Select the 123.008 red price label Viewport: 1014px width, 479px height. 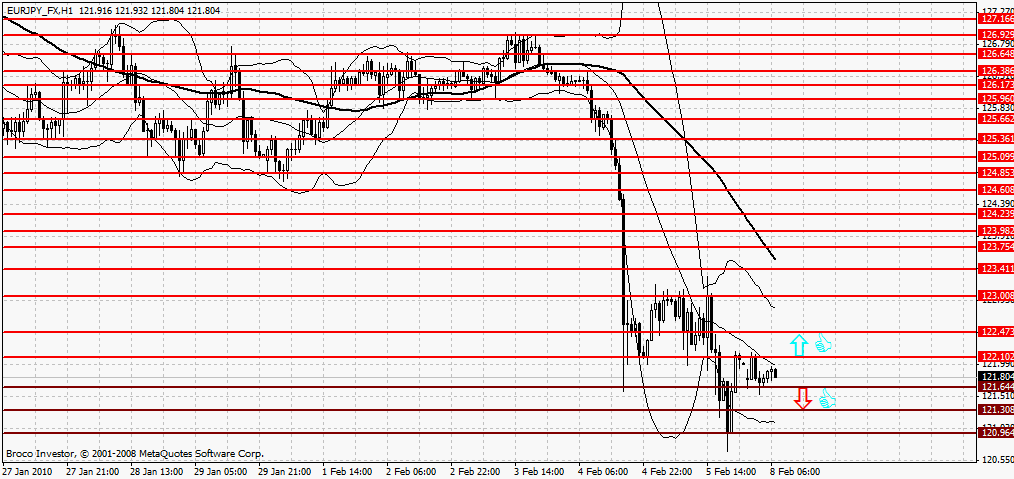[997, 295]
